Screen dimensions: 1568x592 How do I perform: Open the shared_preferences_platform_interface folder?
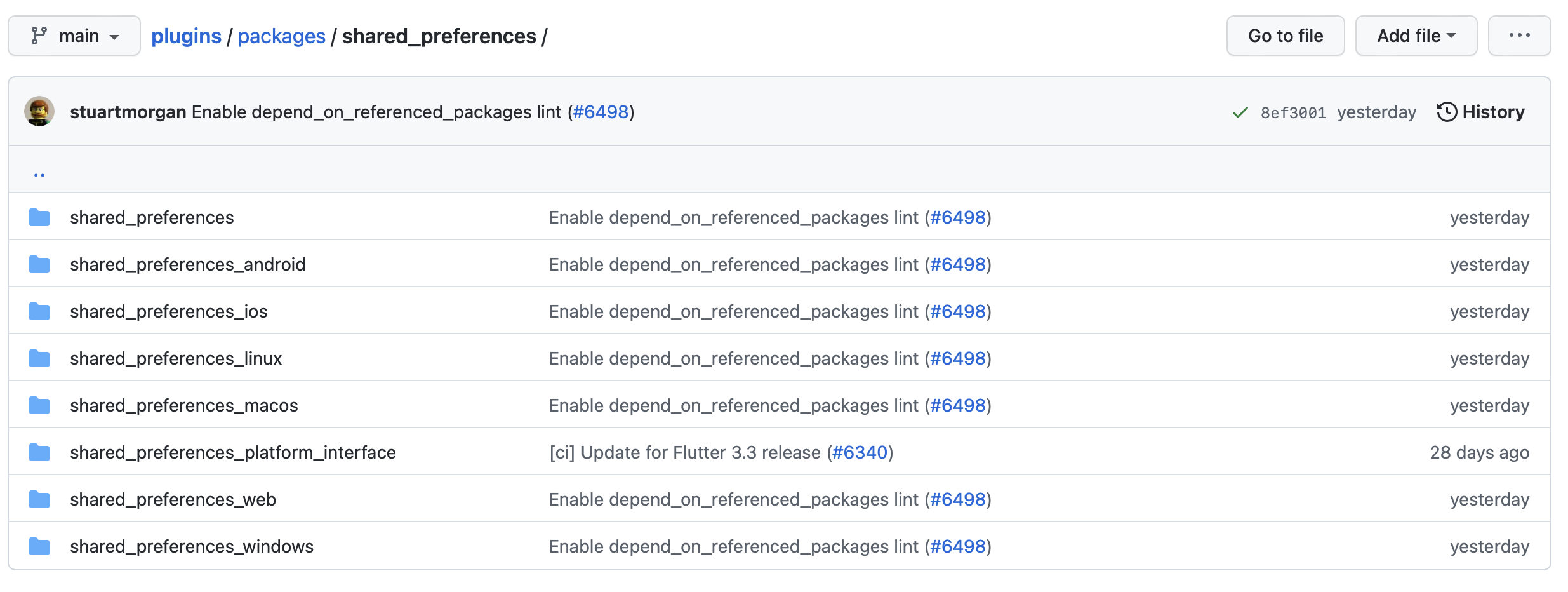[x=232, y=452]
